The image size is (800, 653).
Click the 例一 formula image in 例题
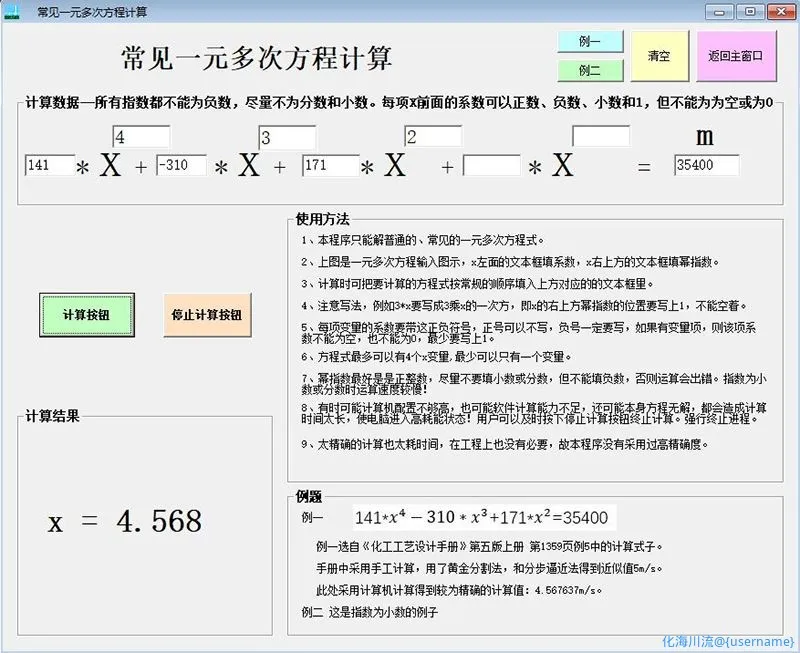[484, 517]
